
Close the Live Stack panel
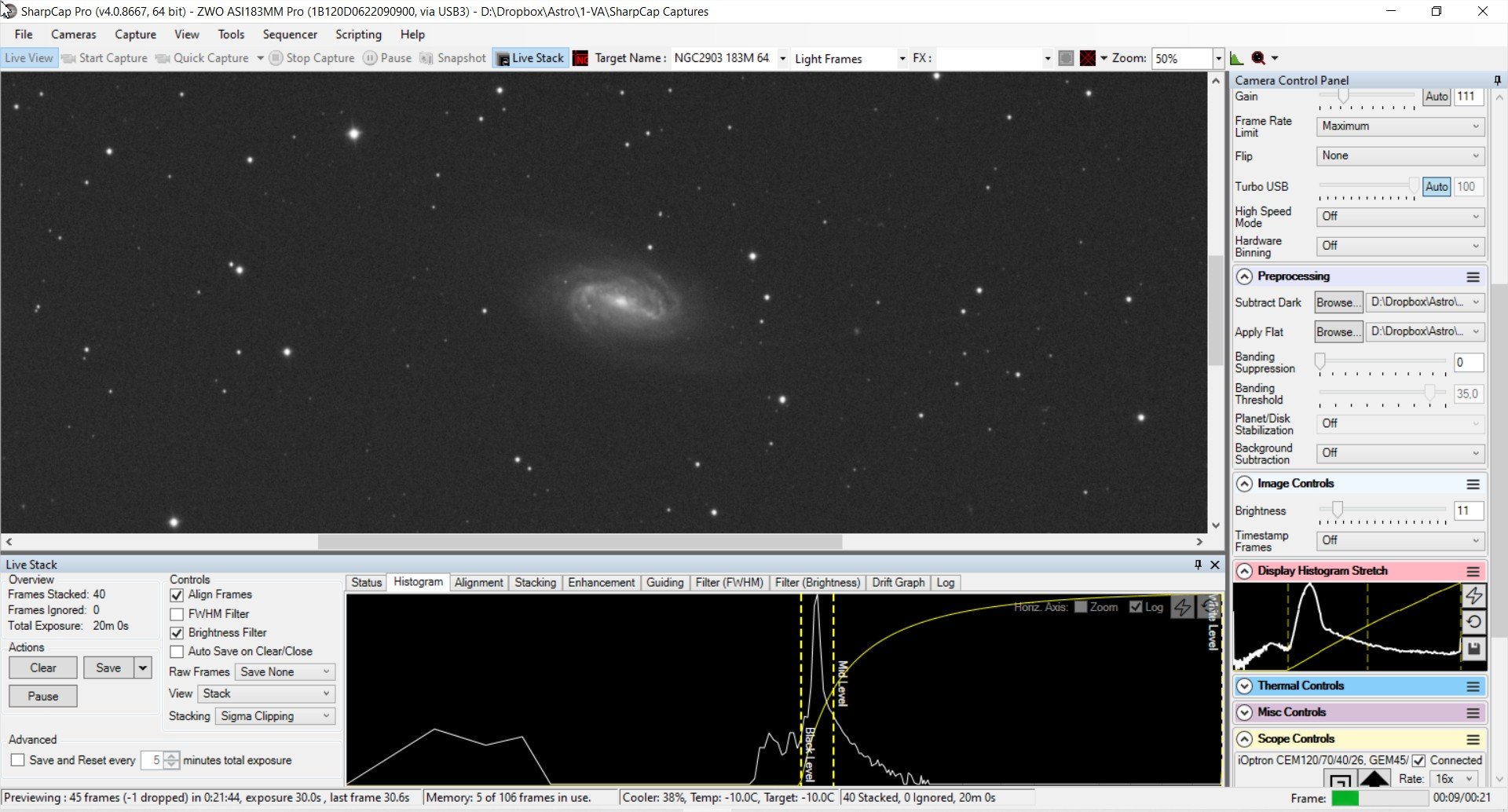click(x=1215, y=565)
